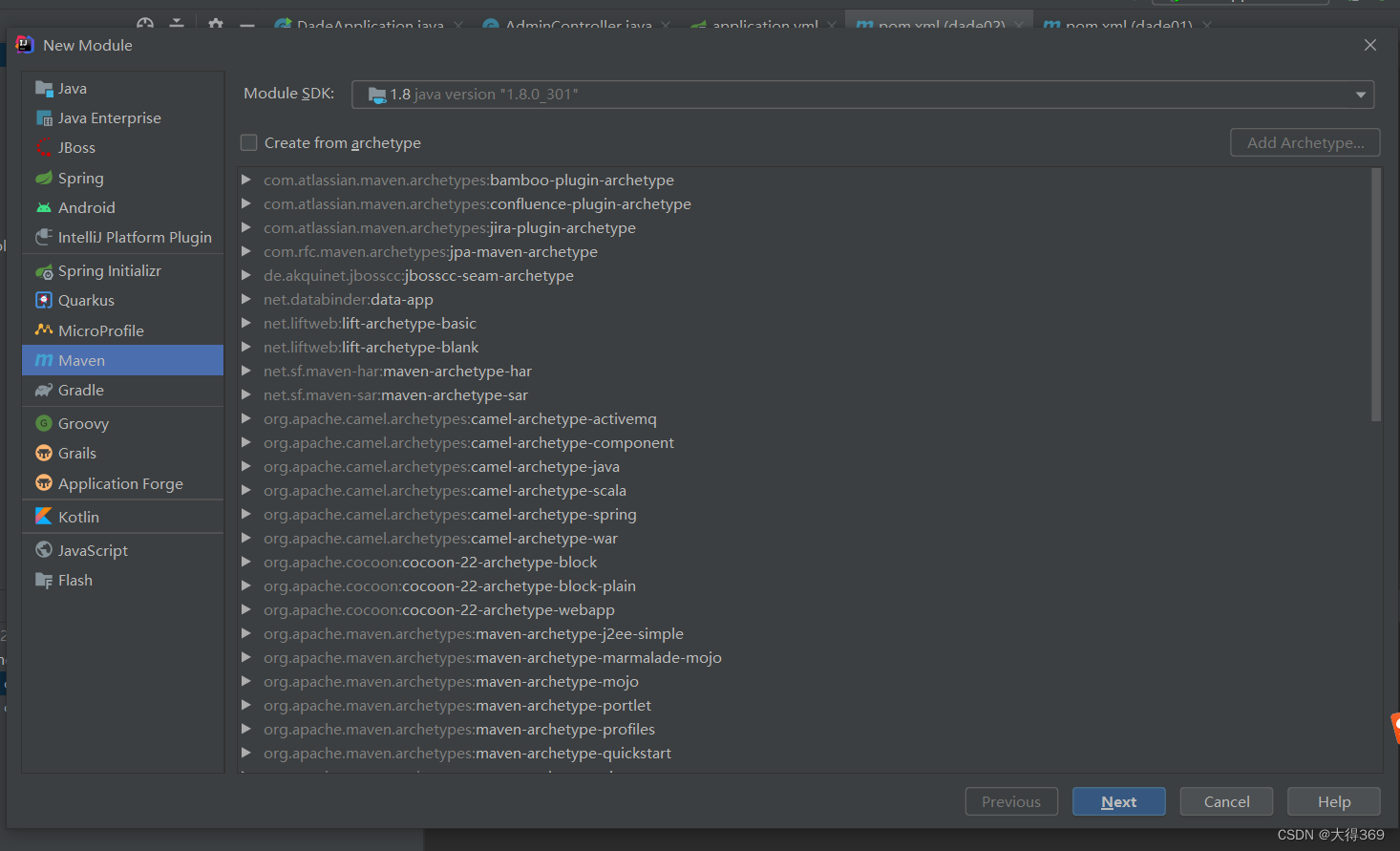Select Gradle module type
Viewport: 1400px width, 851px height.
pos(123,391)
